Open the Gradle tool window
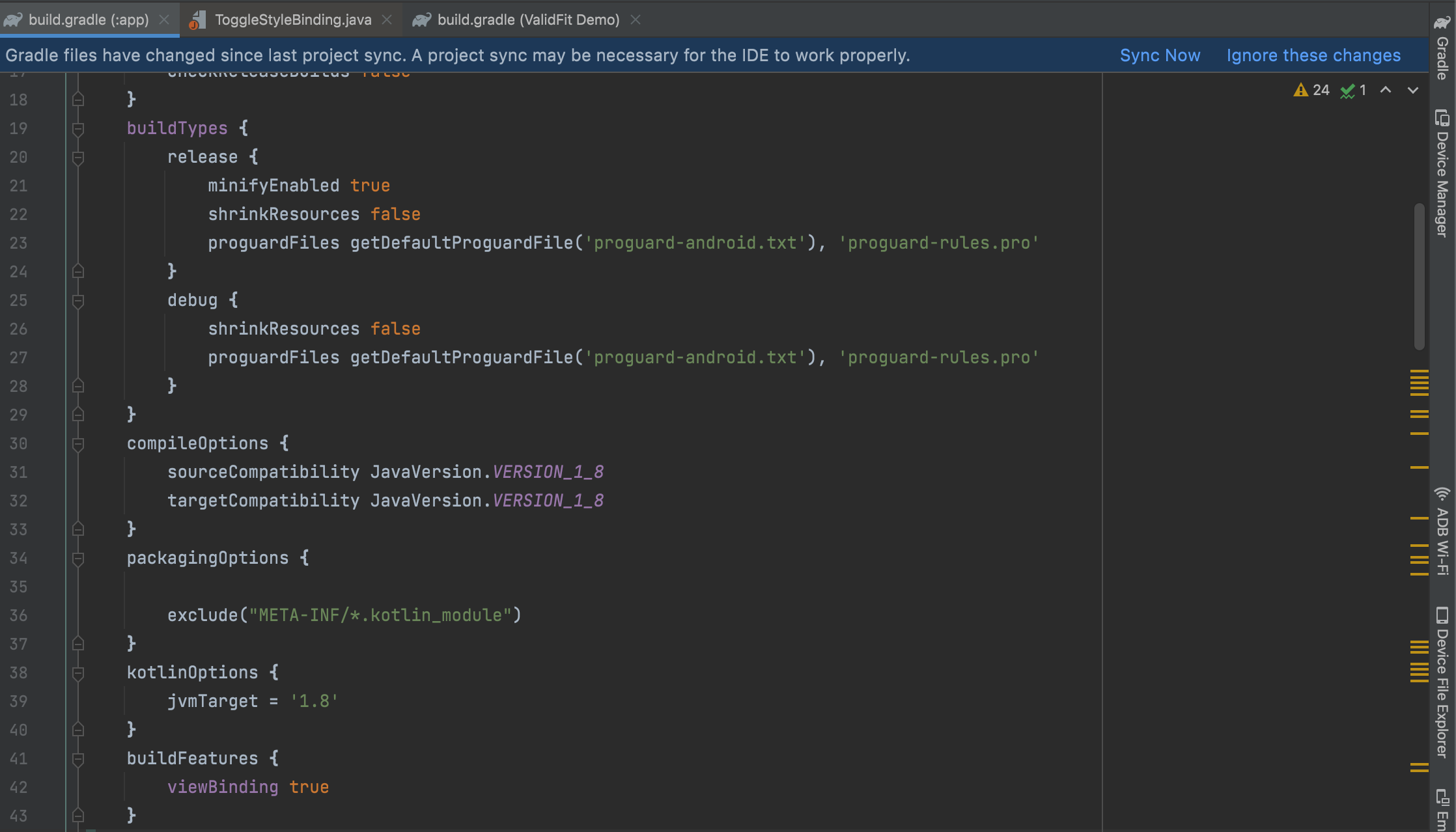The width and height of the screenshot is (1456, 832). (x=1442, y=47)
